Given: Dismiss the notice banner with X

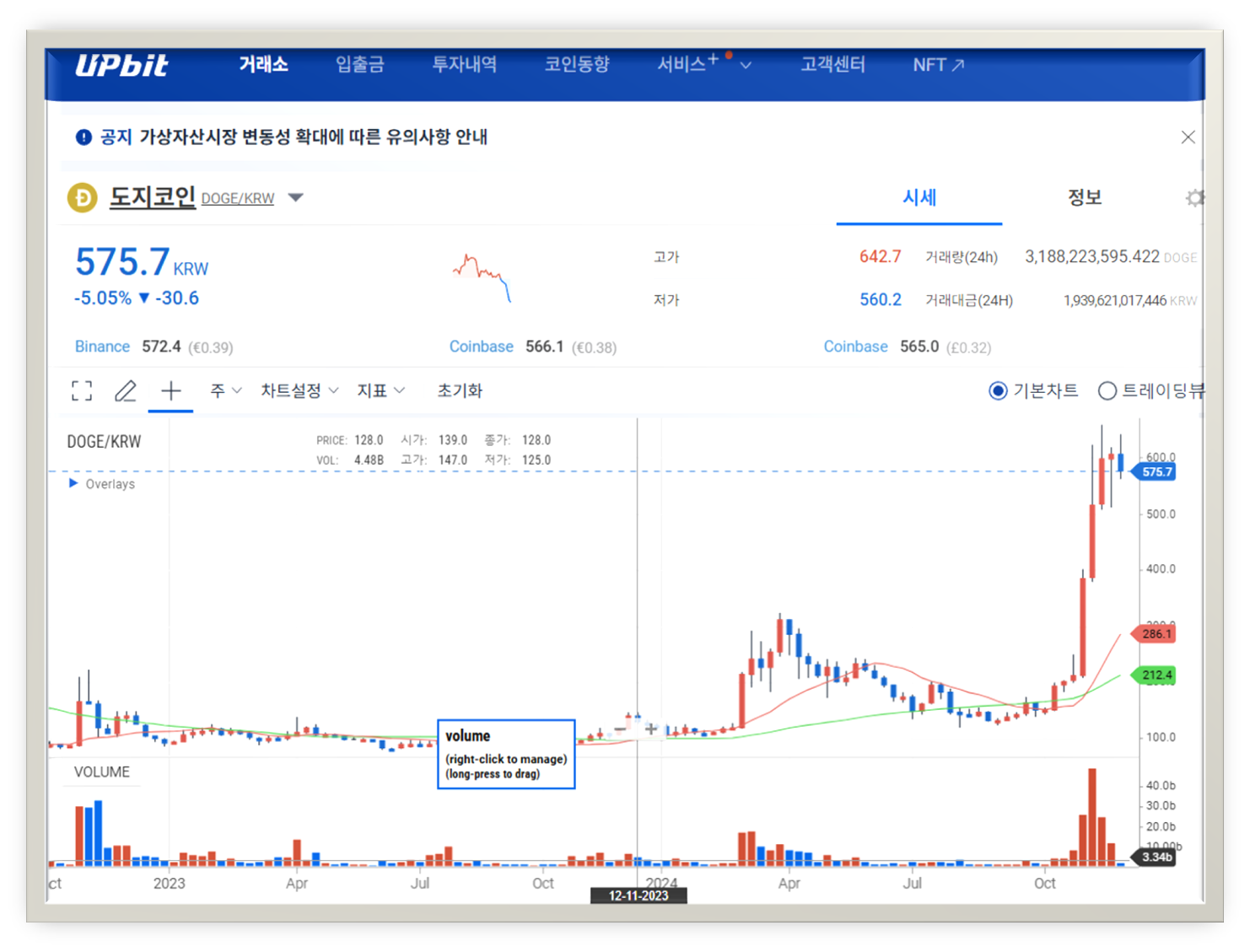Looking at the screenshot, I should click(x=1188, y=137).
